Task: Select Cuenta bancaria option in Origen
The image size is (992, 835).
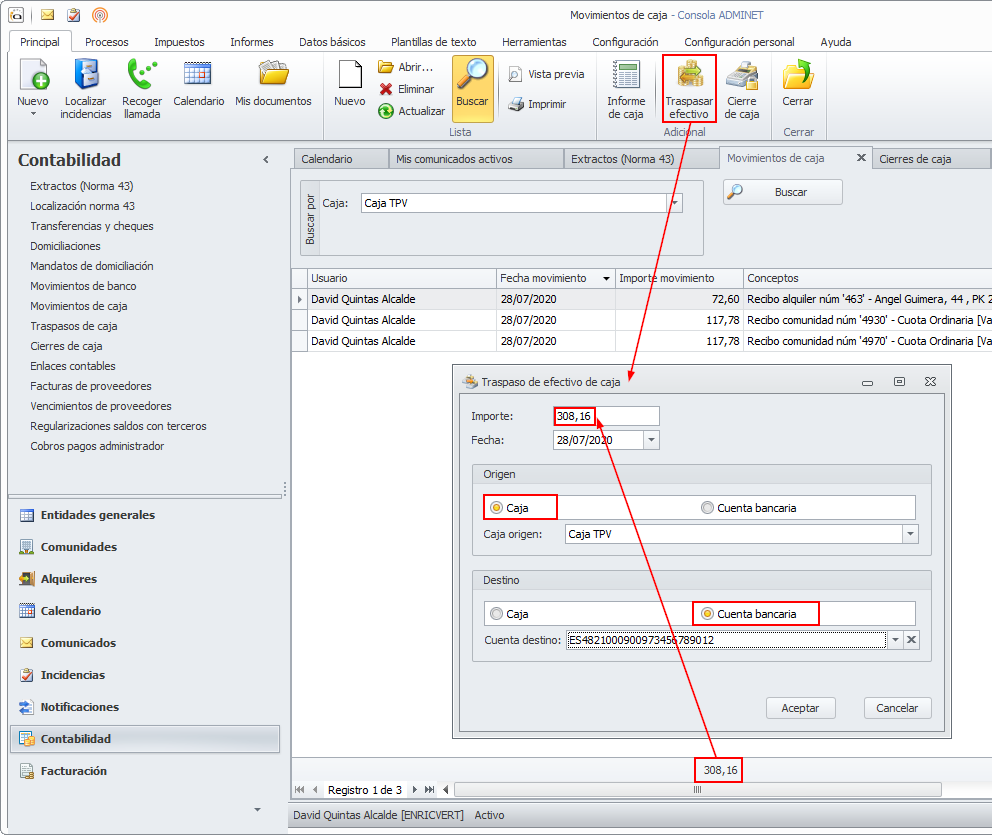Action: [x=708, y=508]
